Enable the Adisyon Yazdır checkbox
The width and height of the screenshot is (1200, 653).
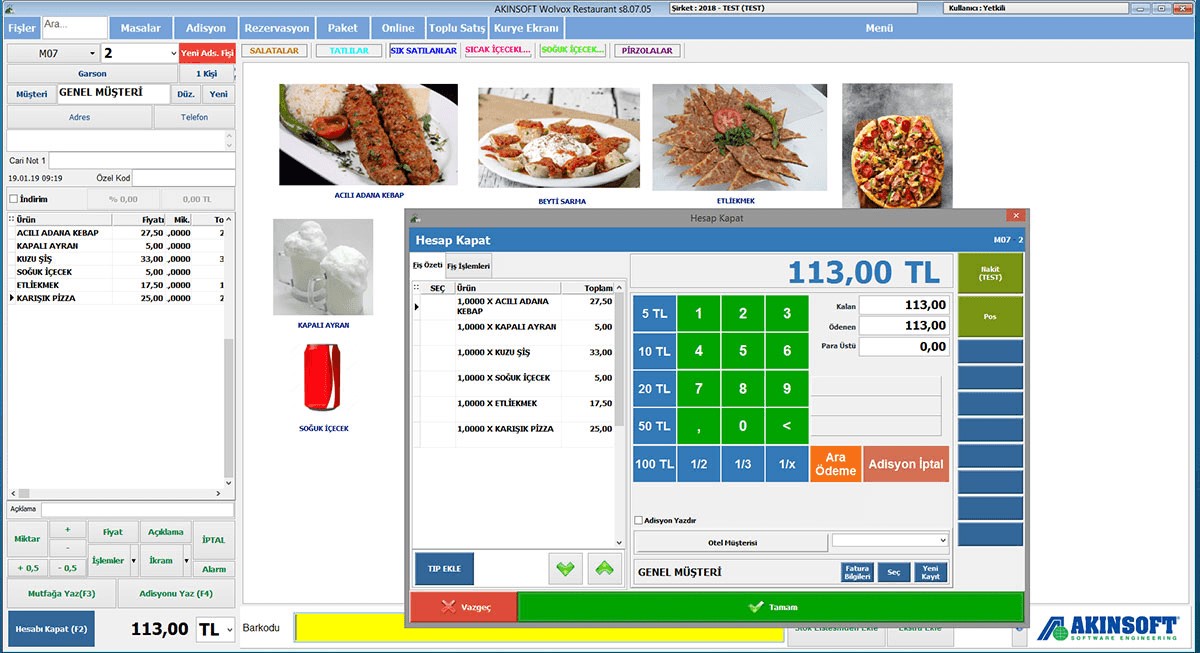pyautogui.click(x=639, y=520)
